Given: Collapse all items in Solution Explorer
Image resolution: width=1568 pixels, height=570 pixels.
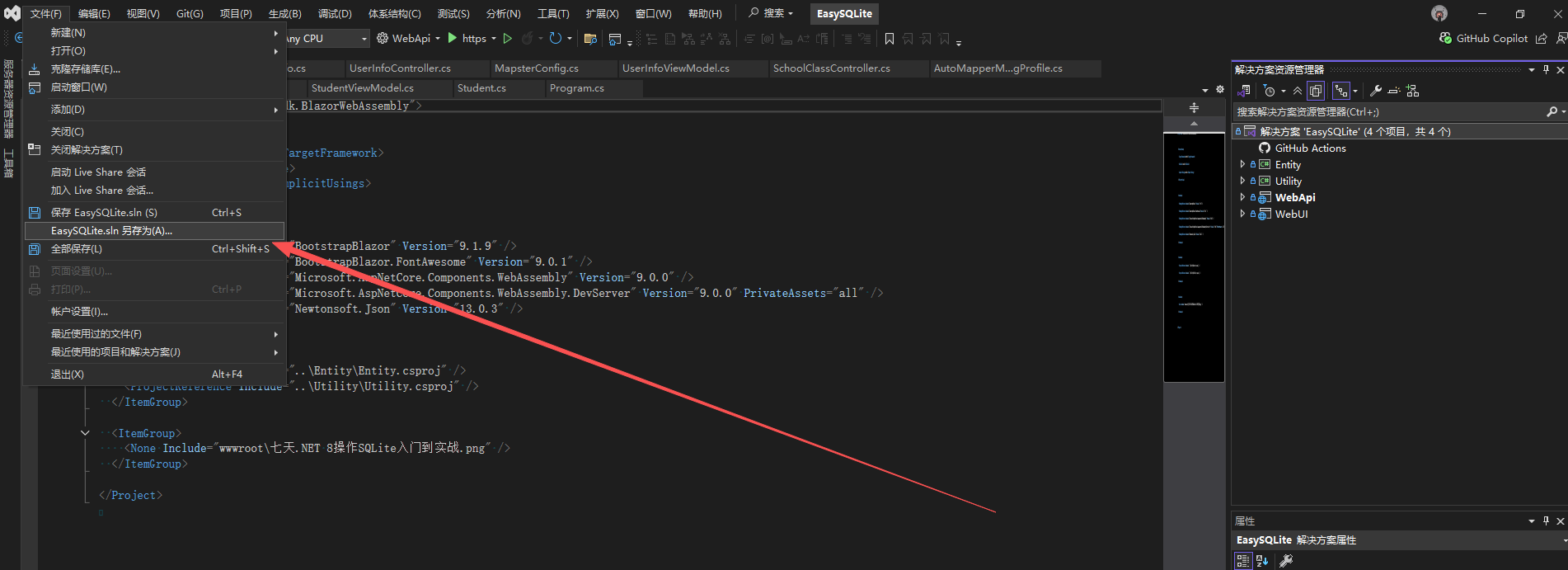Looking at the screenshot, I should (1298, 91).
